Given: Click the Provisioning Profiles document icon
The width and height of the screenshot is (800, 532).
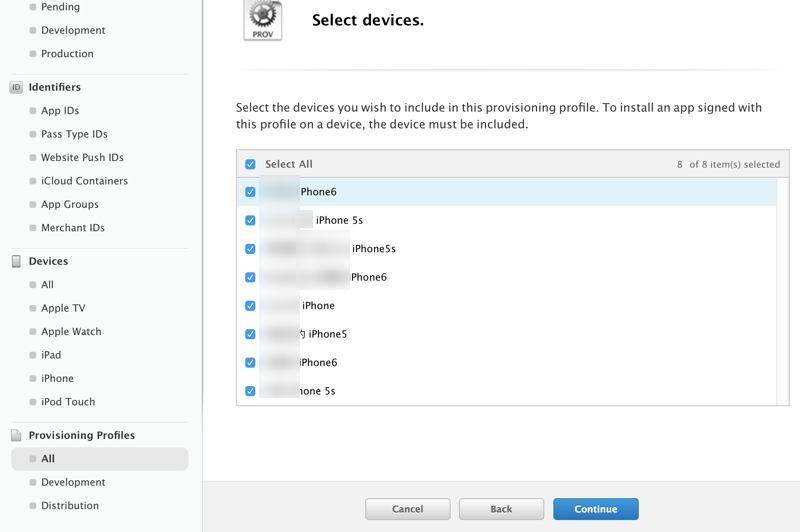Looking at the screenshot, I should [x=16, y=435].
